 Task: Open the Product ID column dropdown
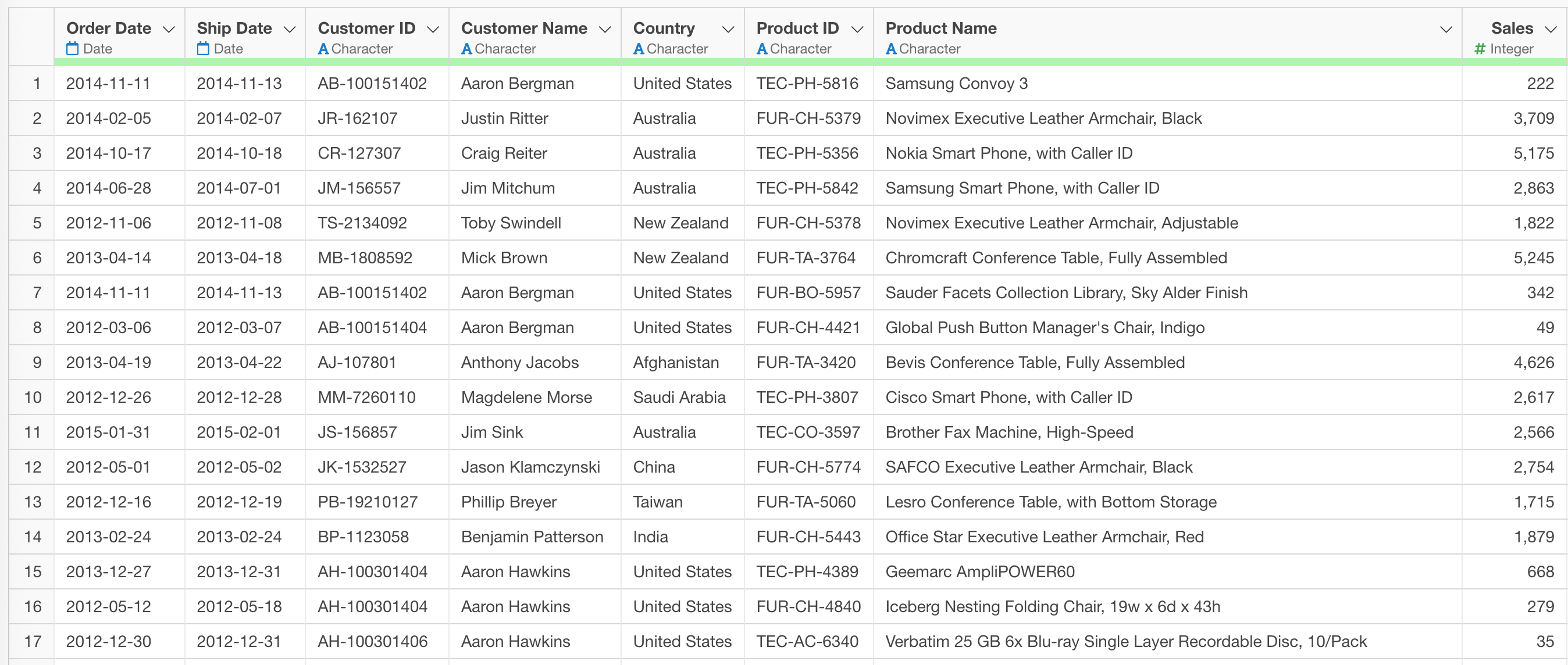(x=857, y=29)
